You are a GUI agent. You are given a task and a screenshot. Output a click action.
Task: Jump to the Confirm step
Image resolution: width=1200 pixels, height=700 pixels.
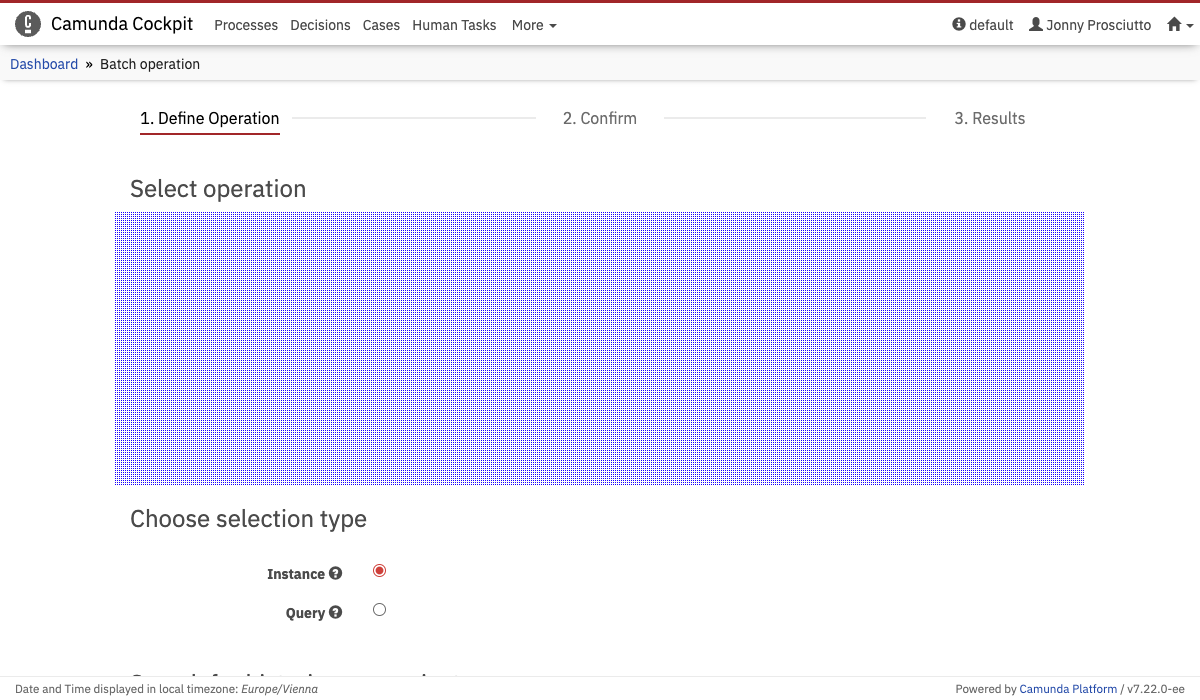pyautogui.click(x=599, y=118)
